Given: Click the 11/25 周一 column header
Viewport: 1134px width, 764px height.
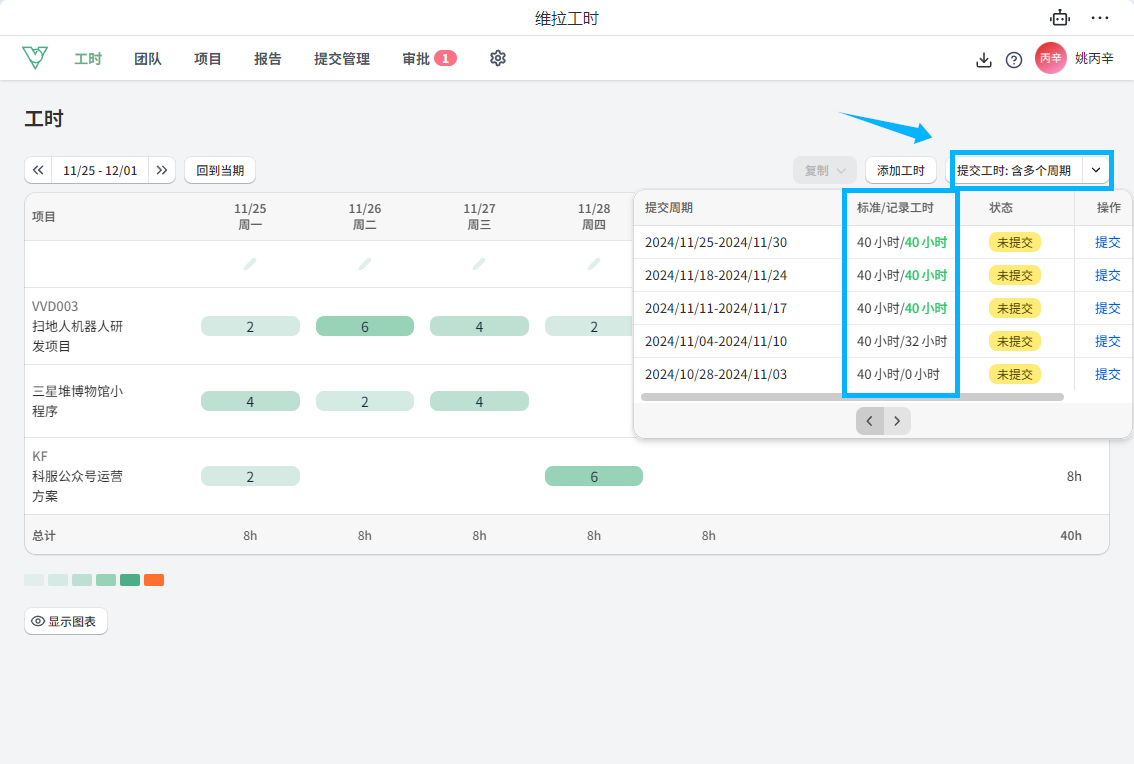Looking at the screenshot, I should pyautogui.click(x=250, y=216).
